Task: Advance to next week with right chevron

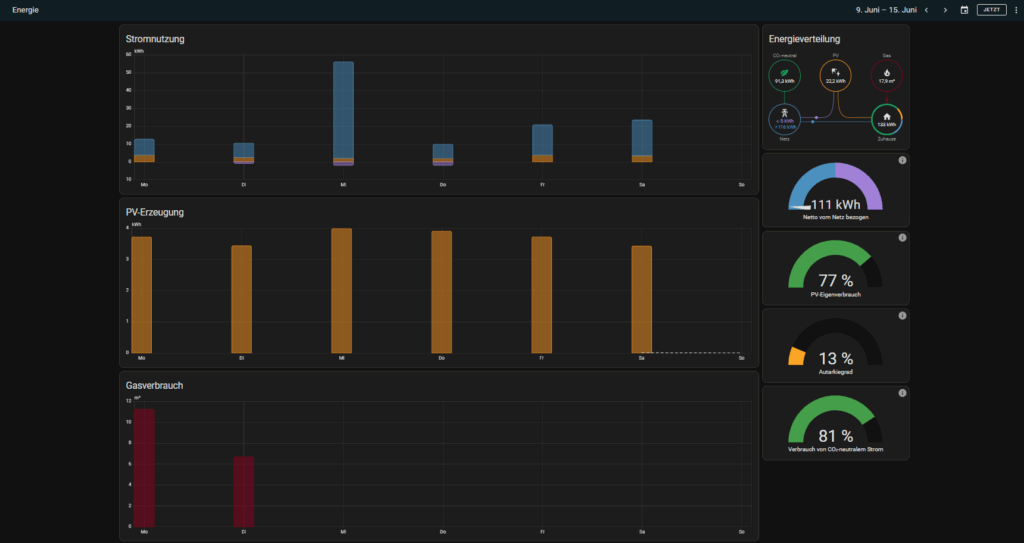Action: pos(945,10)
